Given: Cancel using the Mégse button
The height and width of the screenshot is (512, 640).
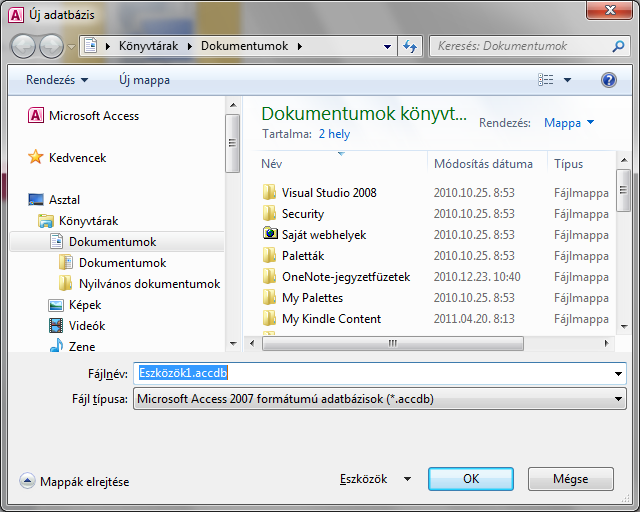Looking at the screenshot, I should tap(571, 479).
